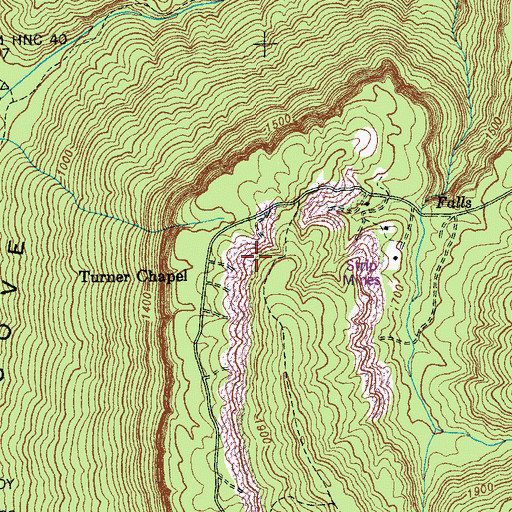Click the black survey cross mark
Viewport: 512px width, 512px height.
coord(265,44)
